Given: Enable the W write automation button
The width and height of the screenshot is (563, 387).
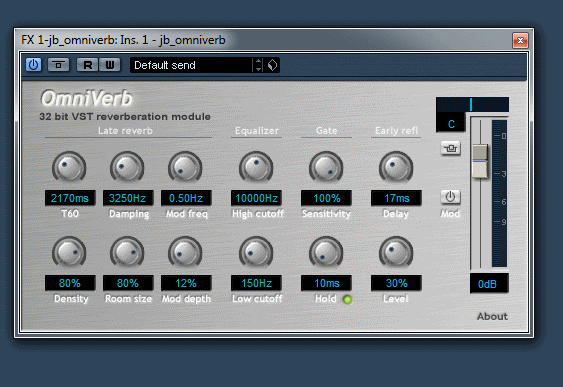Looking at the screenshot, I should pyautogui.click(x=110, y=65).
